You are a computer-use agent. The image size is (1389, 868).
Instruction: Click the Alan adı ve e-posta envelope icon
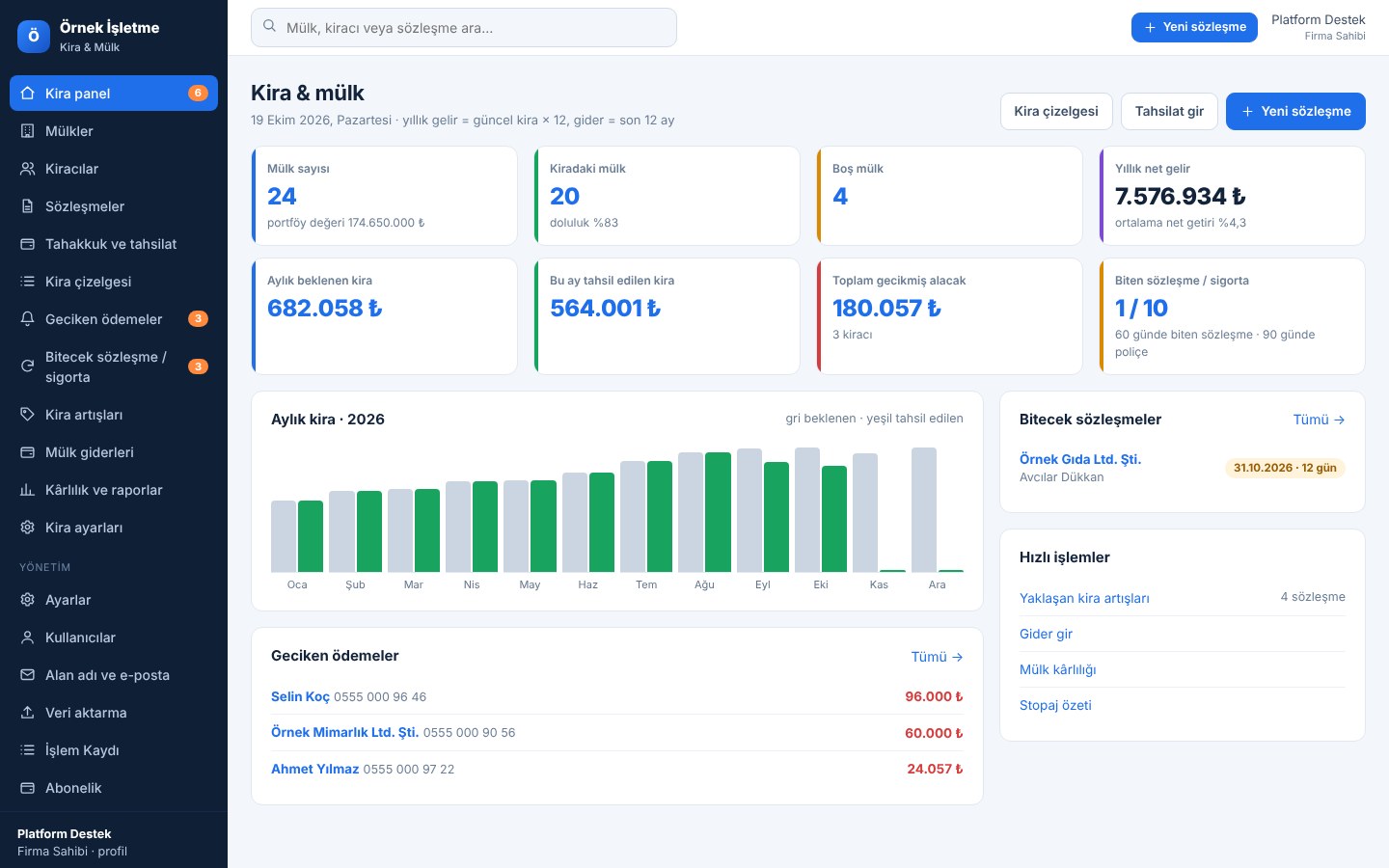pos(27,675)
